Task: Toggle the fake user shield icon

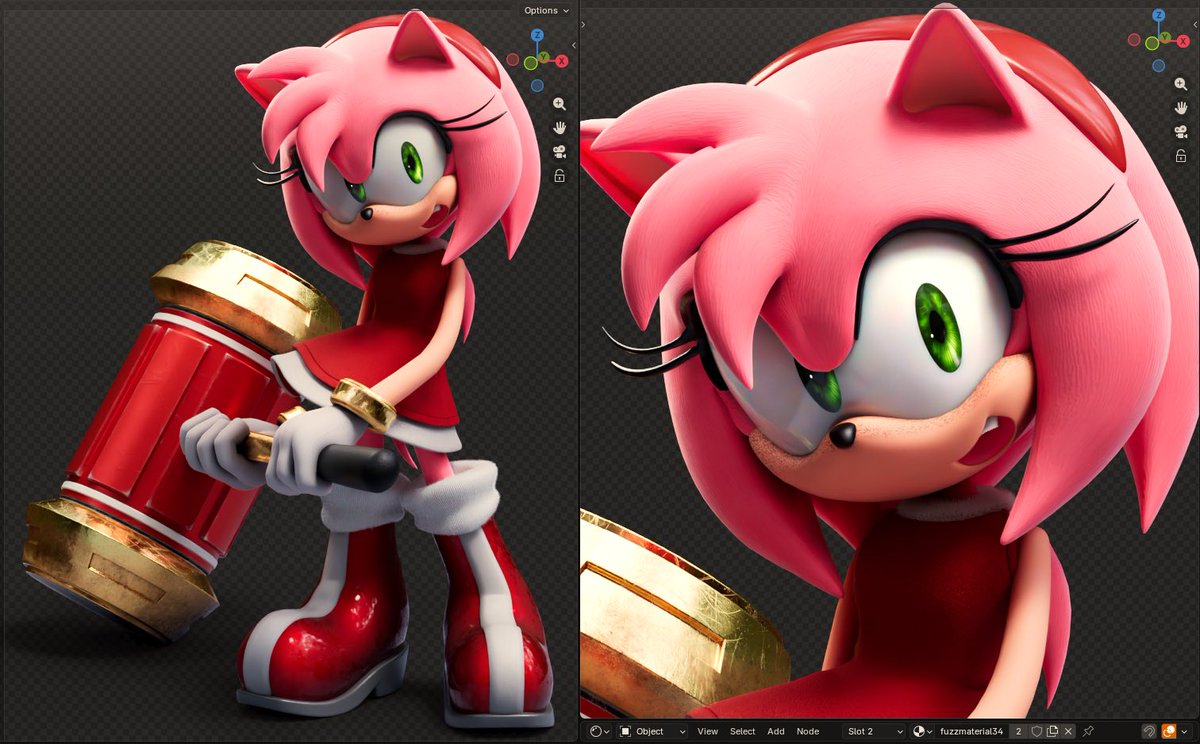Action: 1036,731
